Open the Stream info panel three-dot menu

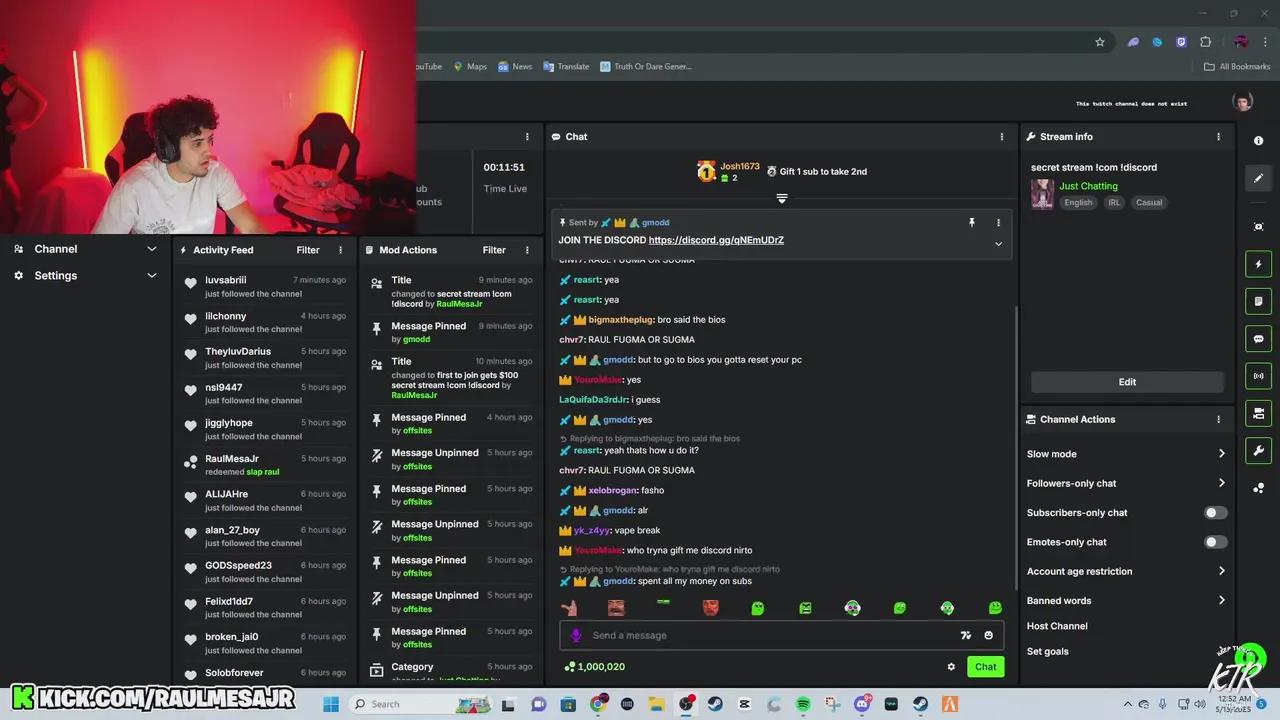(1218, 137)
